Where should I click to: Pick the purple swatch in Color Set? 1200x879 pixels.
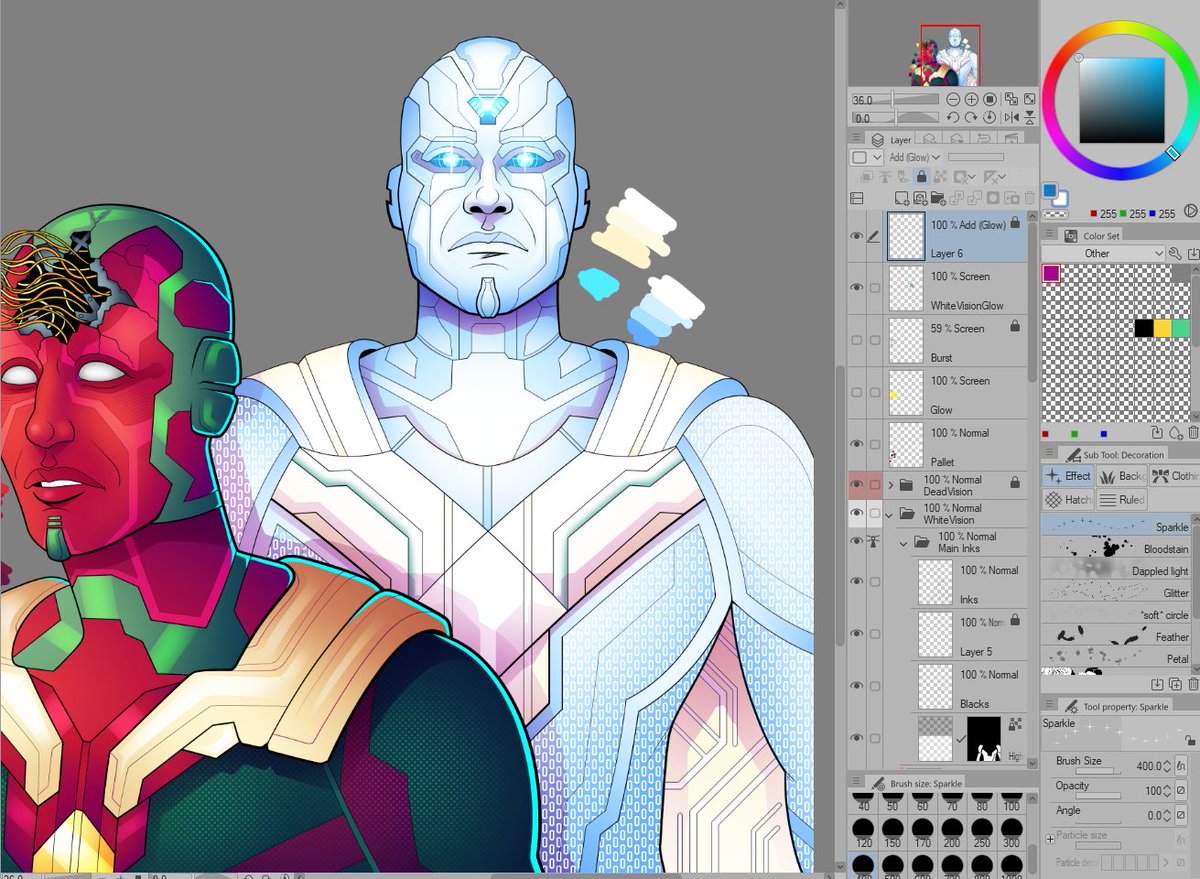coord(1051,273)
